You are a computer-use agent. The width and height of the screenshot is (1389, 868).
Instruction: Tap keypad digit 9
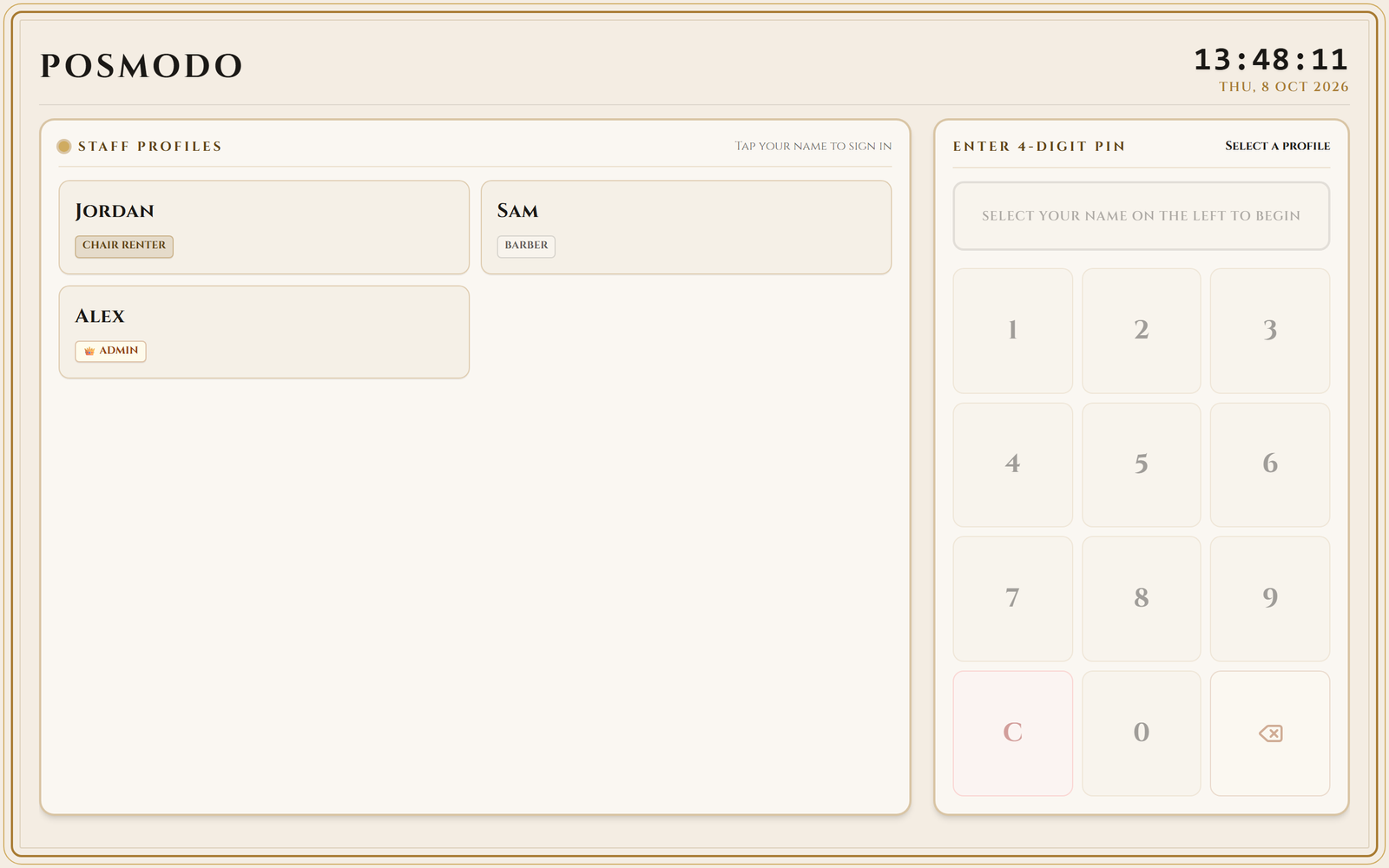point(1270,599)
